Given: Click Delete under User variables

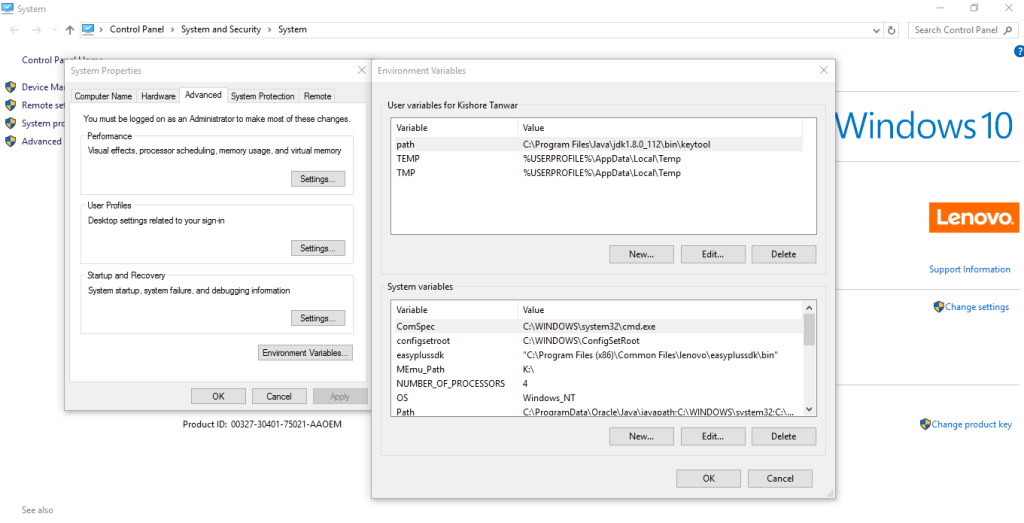Looking at the screenshot, I should [x=784, y=255].
